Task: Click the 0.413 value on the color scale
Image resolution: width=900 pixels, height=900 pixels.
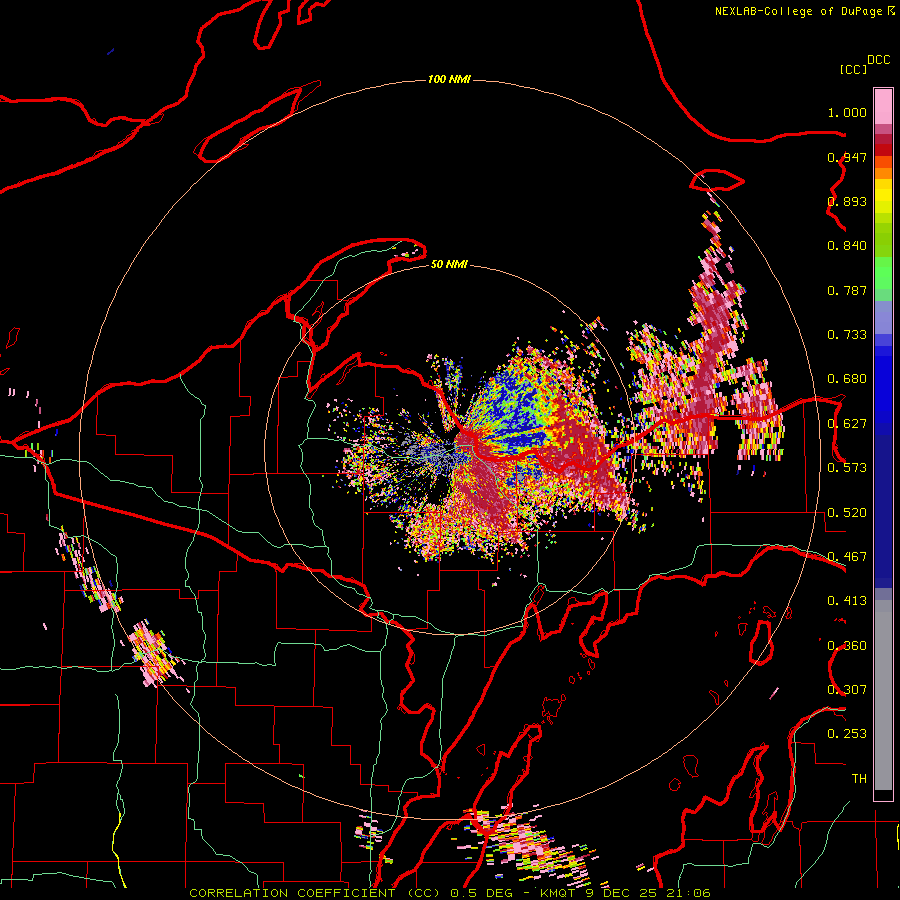Action: tap(847, 601)
